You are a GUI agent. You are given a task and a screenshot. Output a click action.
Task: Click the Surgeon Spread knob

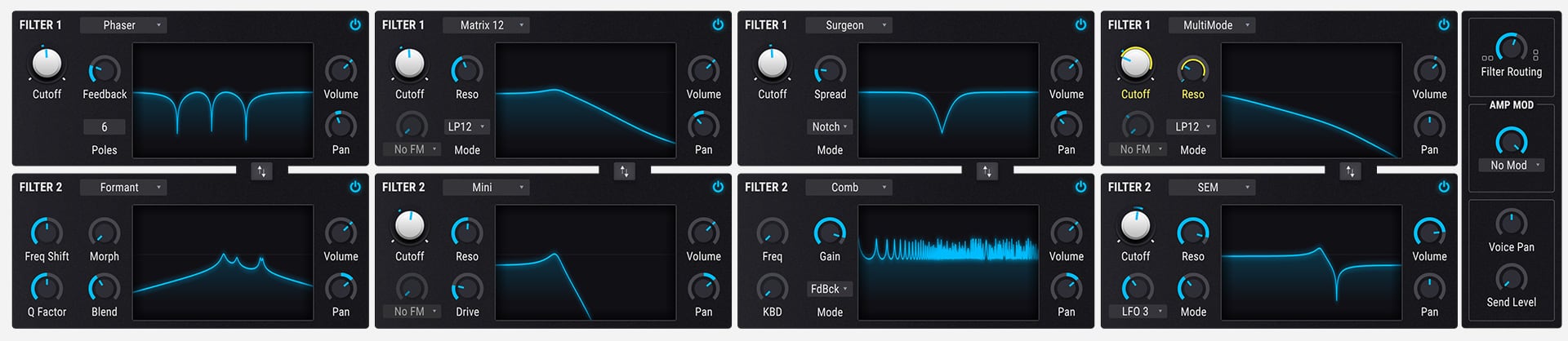pos(830,70)
